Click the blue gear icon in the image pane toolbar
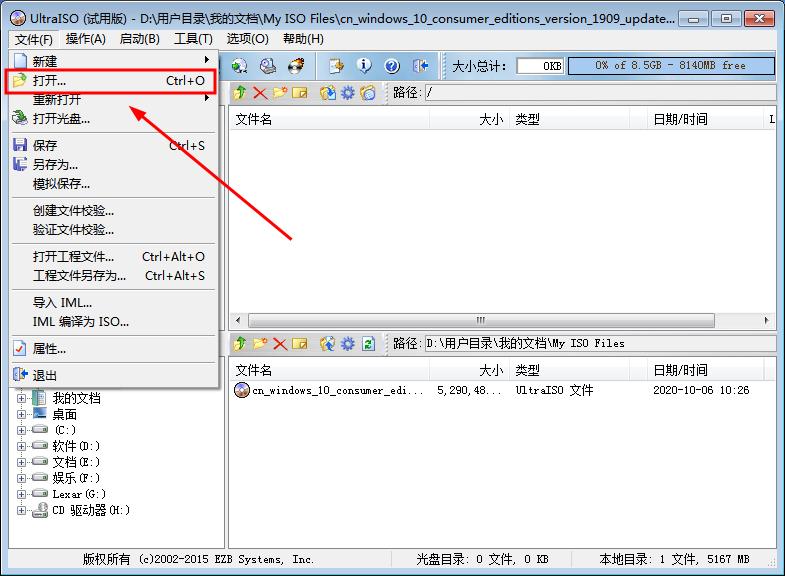The width and height of the screenshot is (785, 576). 347,93
